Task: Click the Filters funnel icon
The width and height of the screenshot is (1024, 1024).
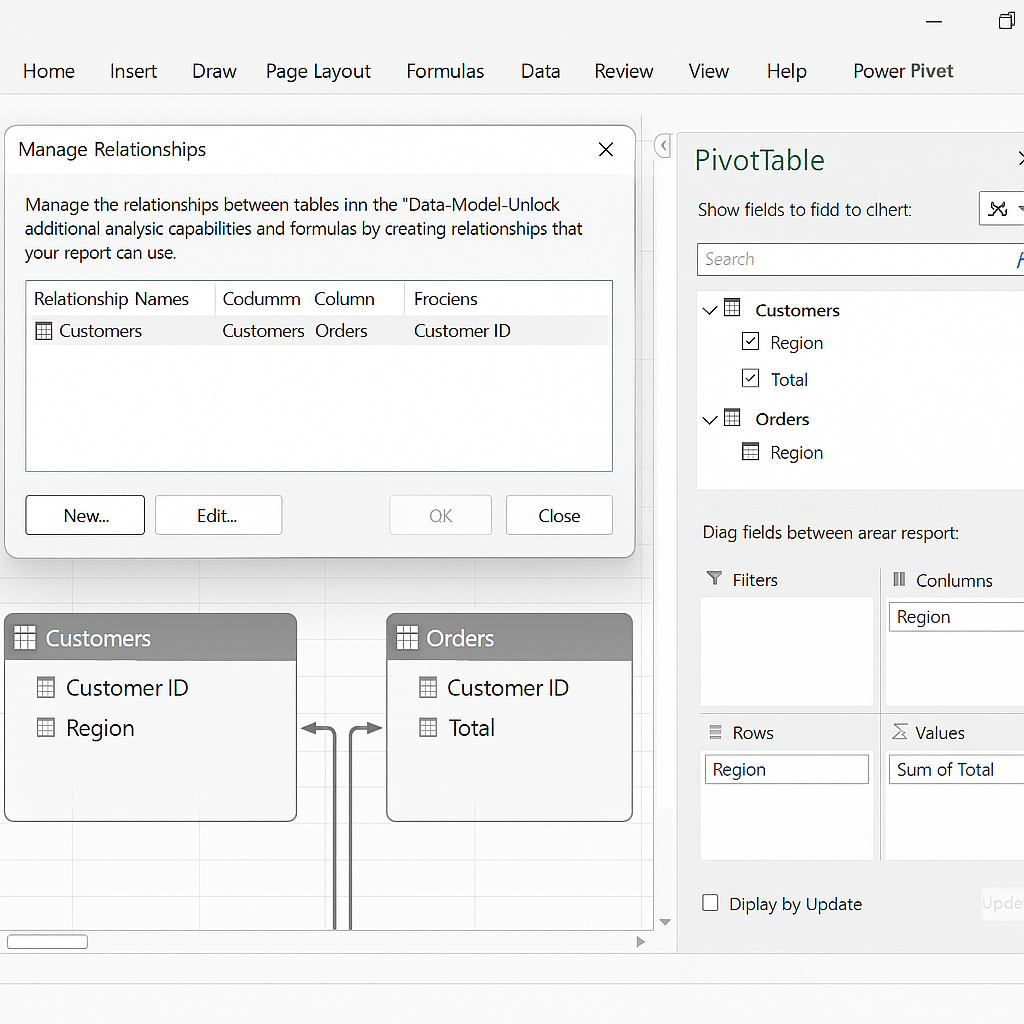Action: click(714, 578)
